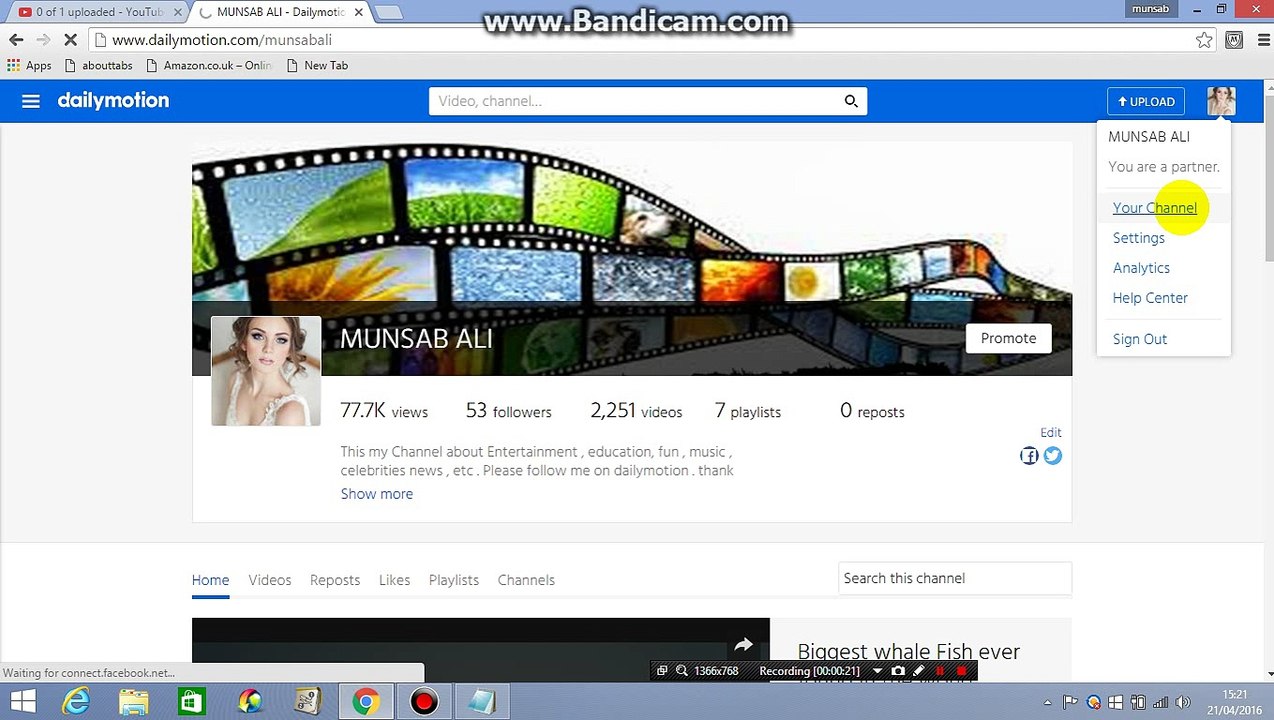Open the user avatar menu in header

[1221, 101]
